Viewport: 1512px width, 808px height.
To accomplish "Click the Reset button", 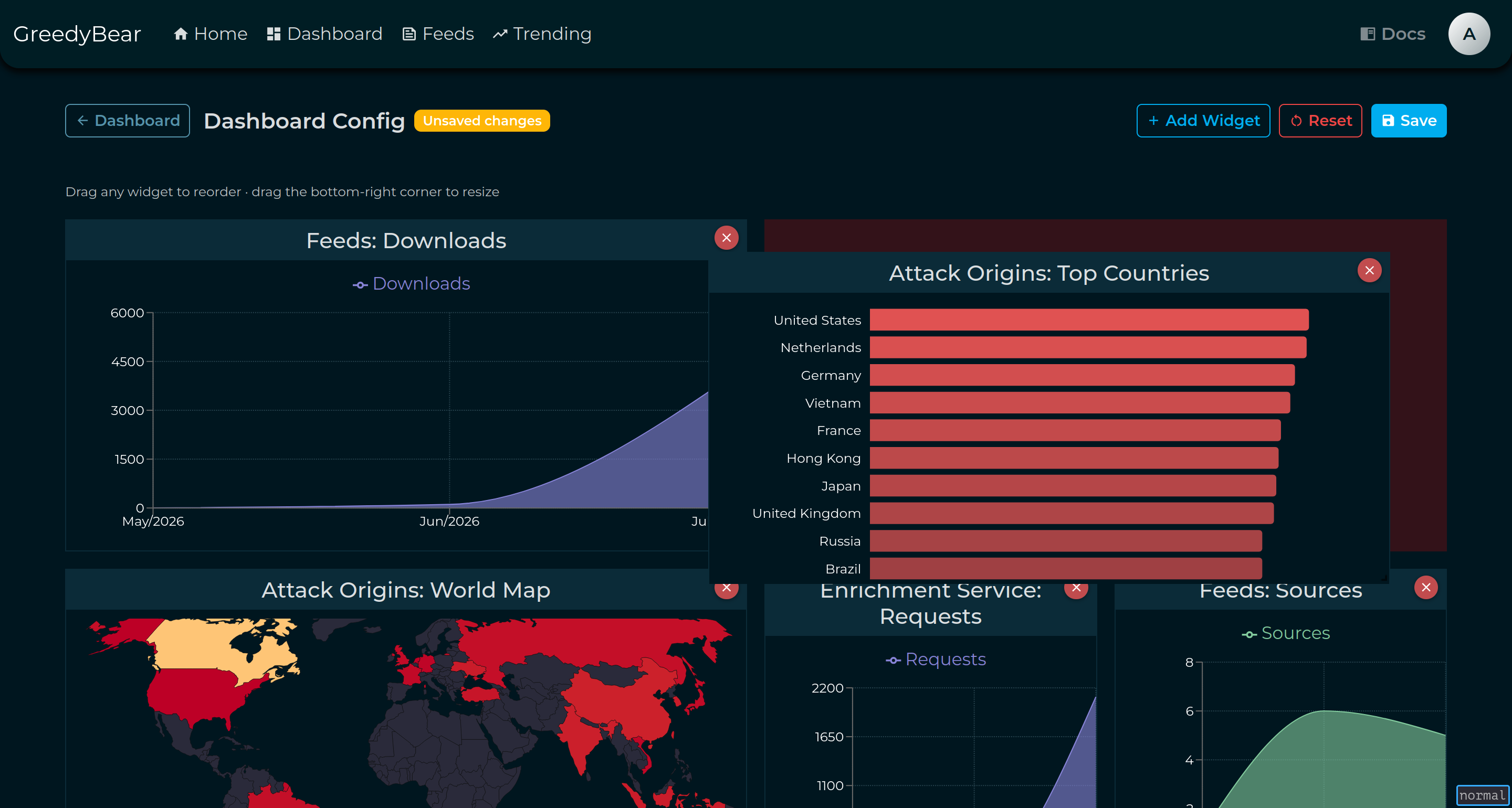I will point(1321,121).
